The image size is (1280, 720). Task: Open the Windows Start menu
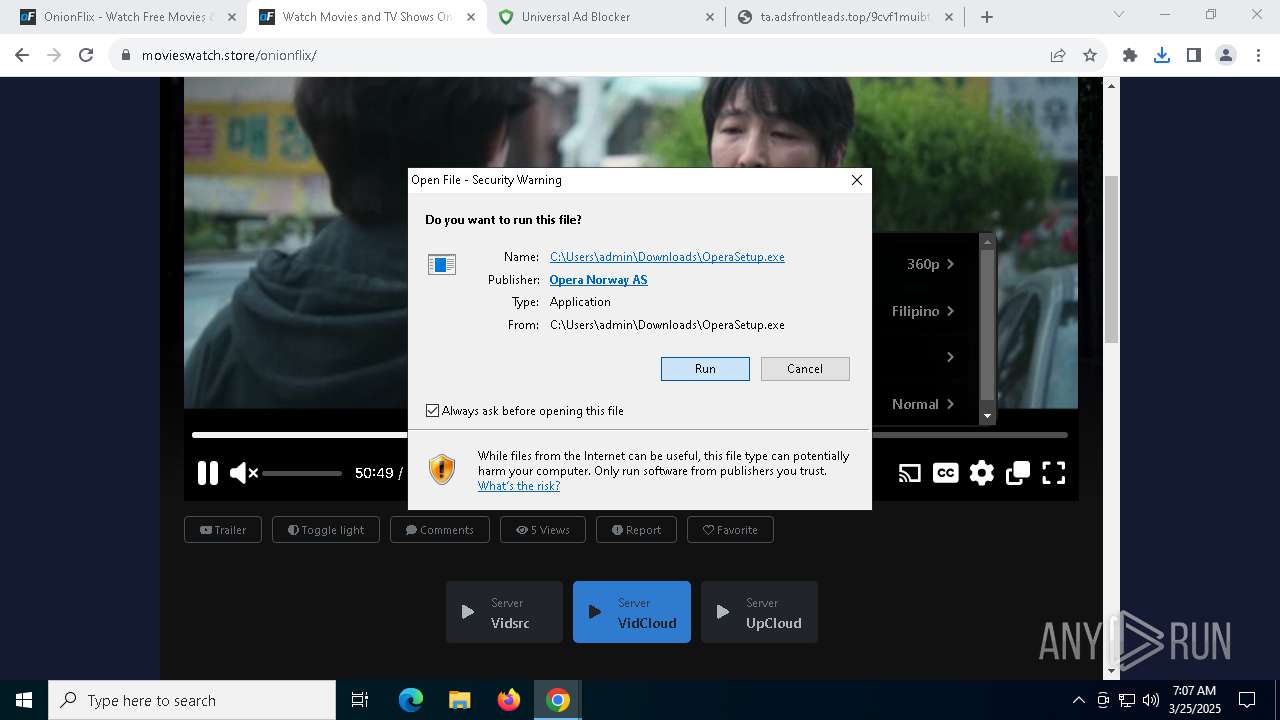coord(24,700)
